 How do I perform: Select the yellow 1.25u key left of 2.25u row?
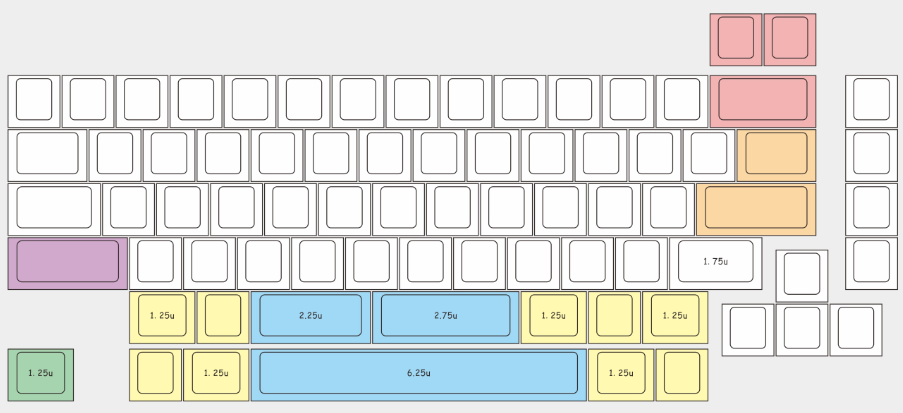(162, 317)
